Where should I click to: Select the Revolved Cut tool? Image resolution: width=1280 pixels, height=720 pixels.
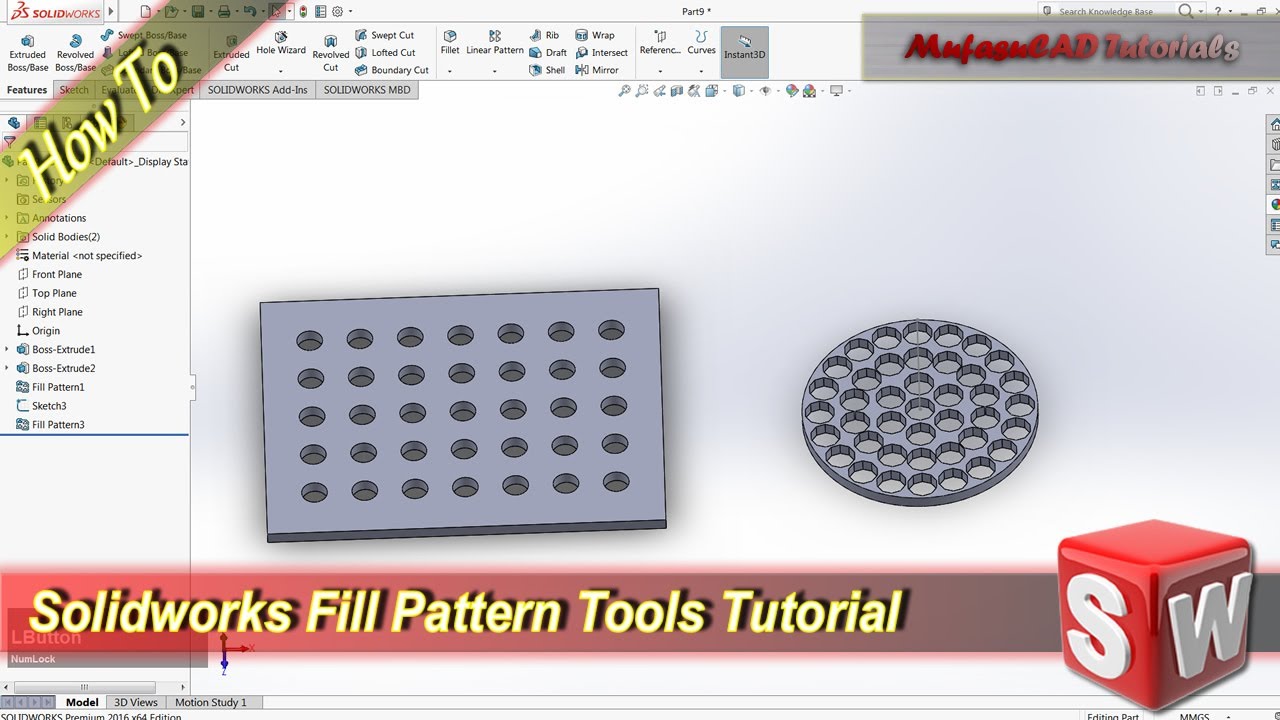pyautogui.click(x=331, y=52)
